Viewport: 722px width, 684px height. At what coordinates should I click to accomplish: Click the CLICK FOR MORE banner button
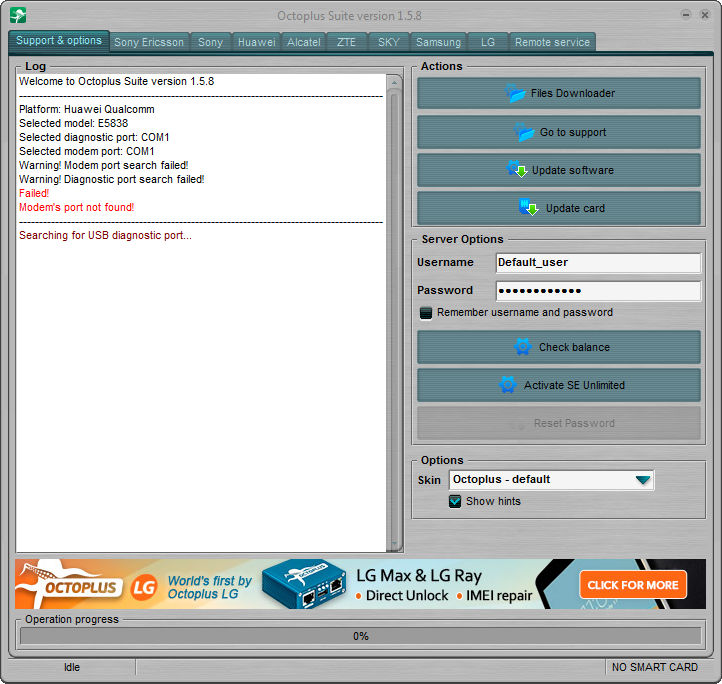[633, 585]
